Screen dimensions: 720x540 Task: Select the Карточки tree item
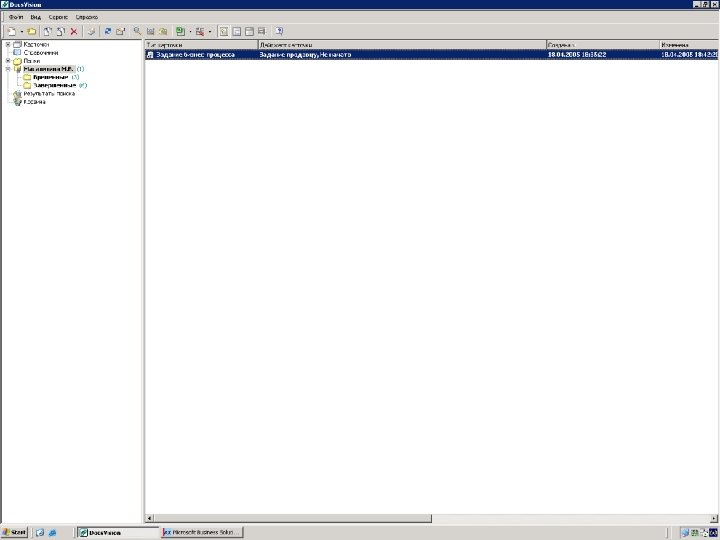tap(36, 45)
